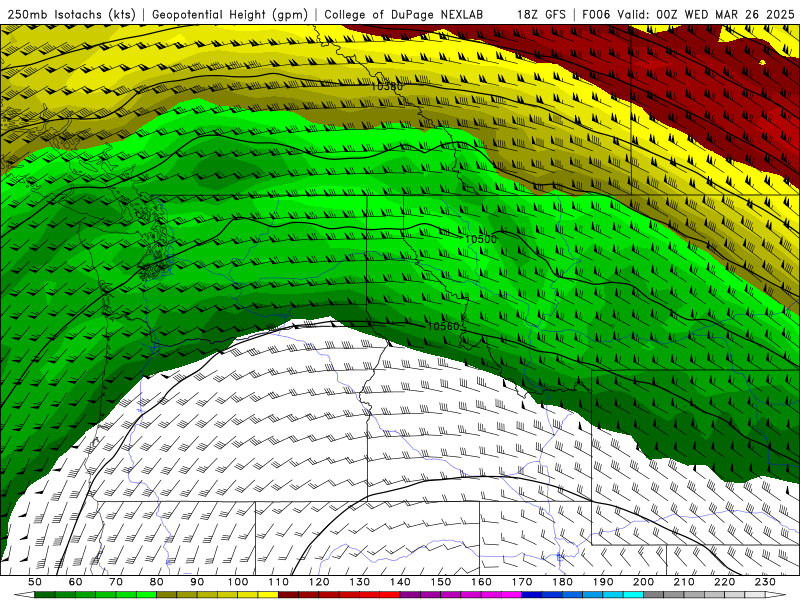This screenshot has width=800, height=600.
Task: Click the 230 kts colorbar label
Action: pos(765,582)
